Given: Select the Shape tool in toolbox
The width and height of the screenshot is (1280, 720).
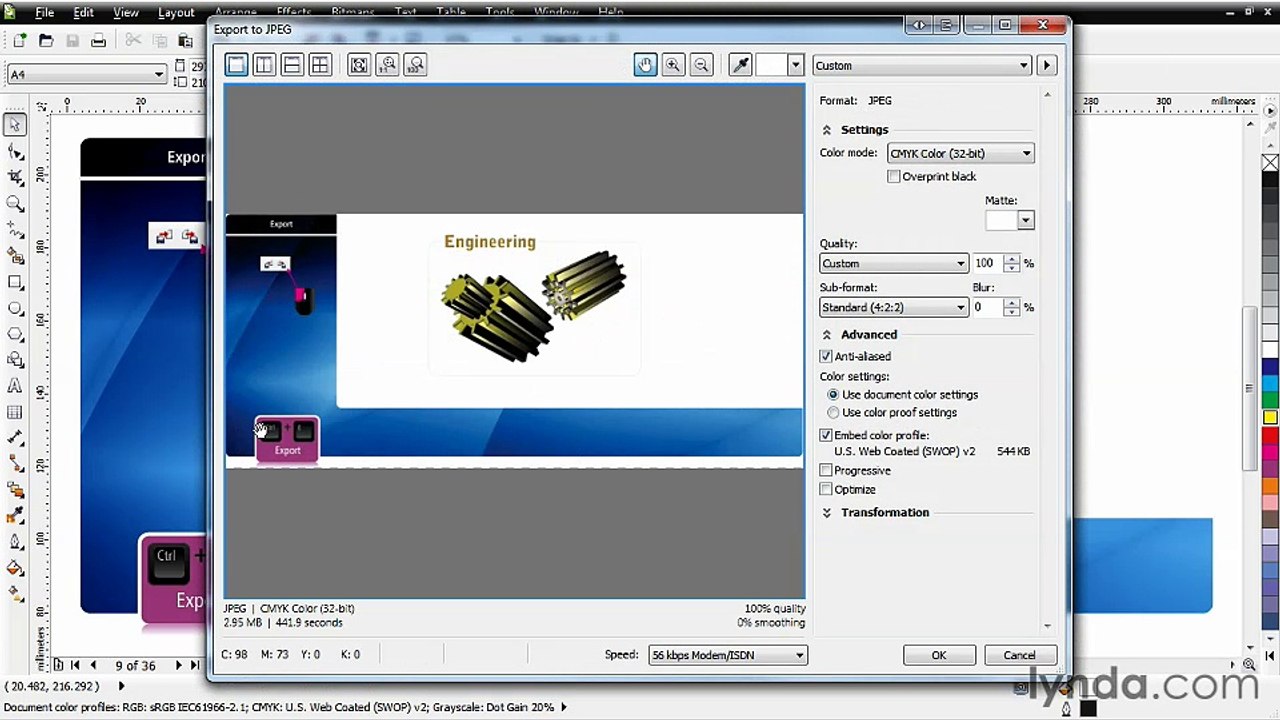Looking at the screenshot, I should [x=15, y=151].
